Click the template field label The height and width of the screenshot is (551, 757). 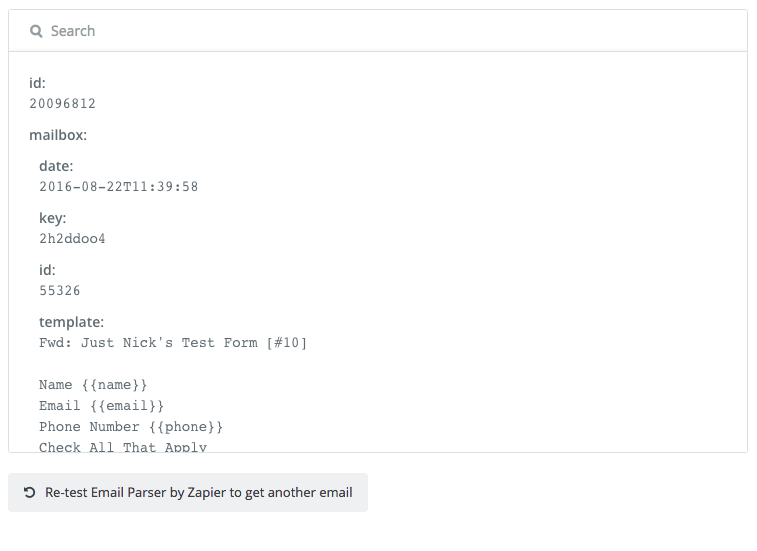(x=71, y=322)
